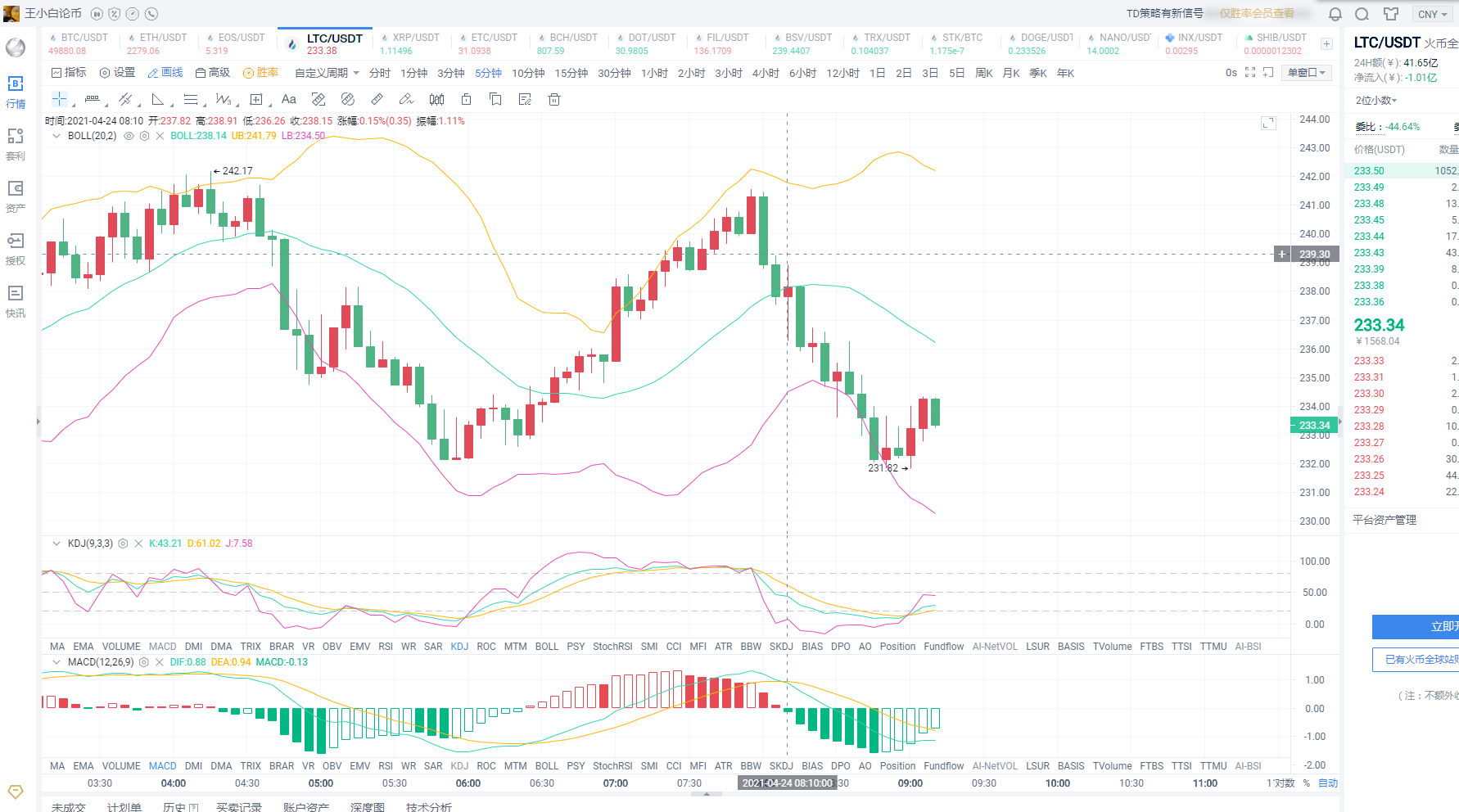Open the 买卖记录 trade records tab
Image resolution: width=1459 pixels, height=812 pixels.
pos(239,807)
